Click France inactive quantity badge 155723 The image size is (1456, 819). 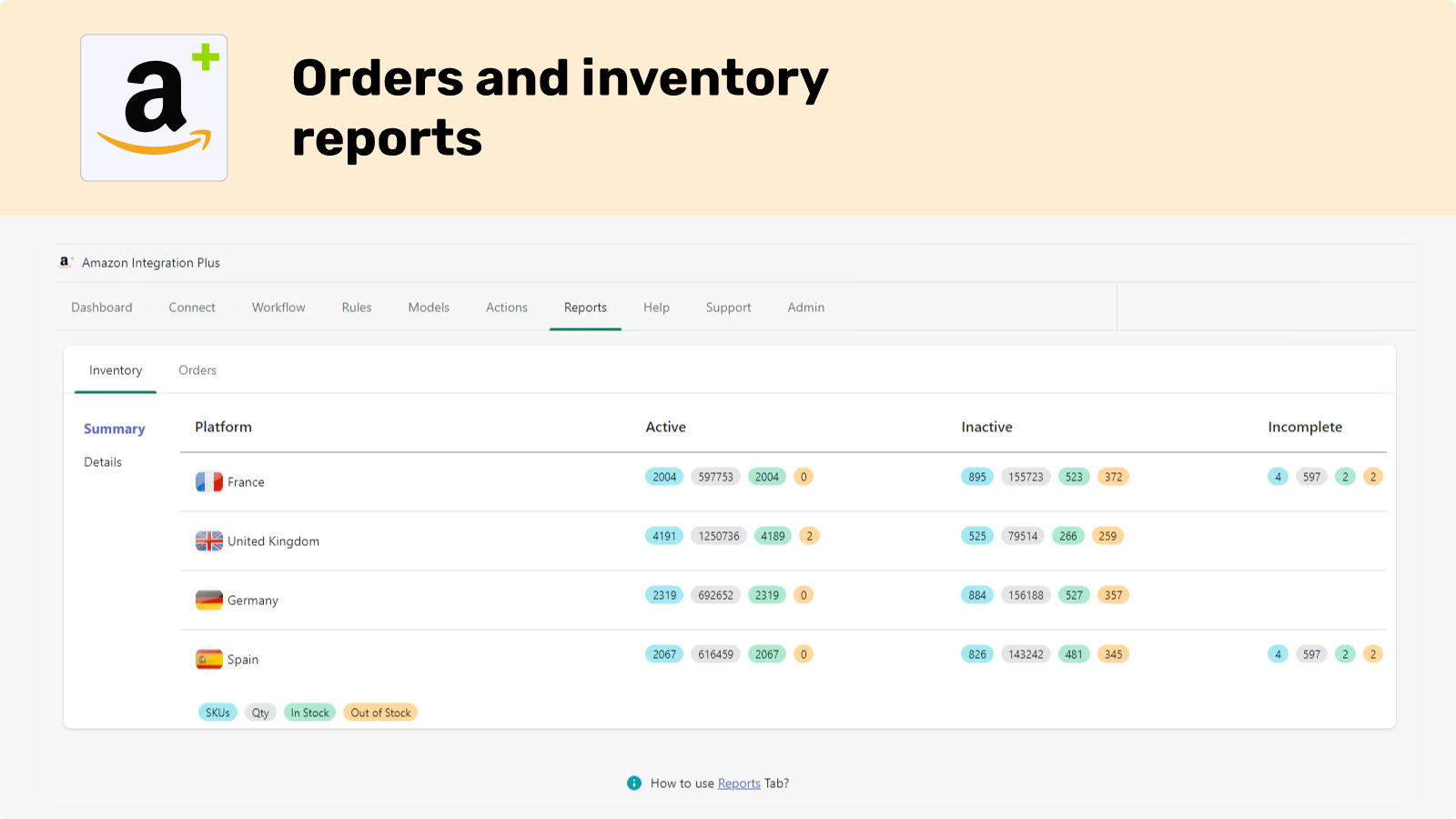[1026, 477]
